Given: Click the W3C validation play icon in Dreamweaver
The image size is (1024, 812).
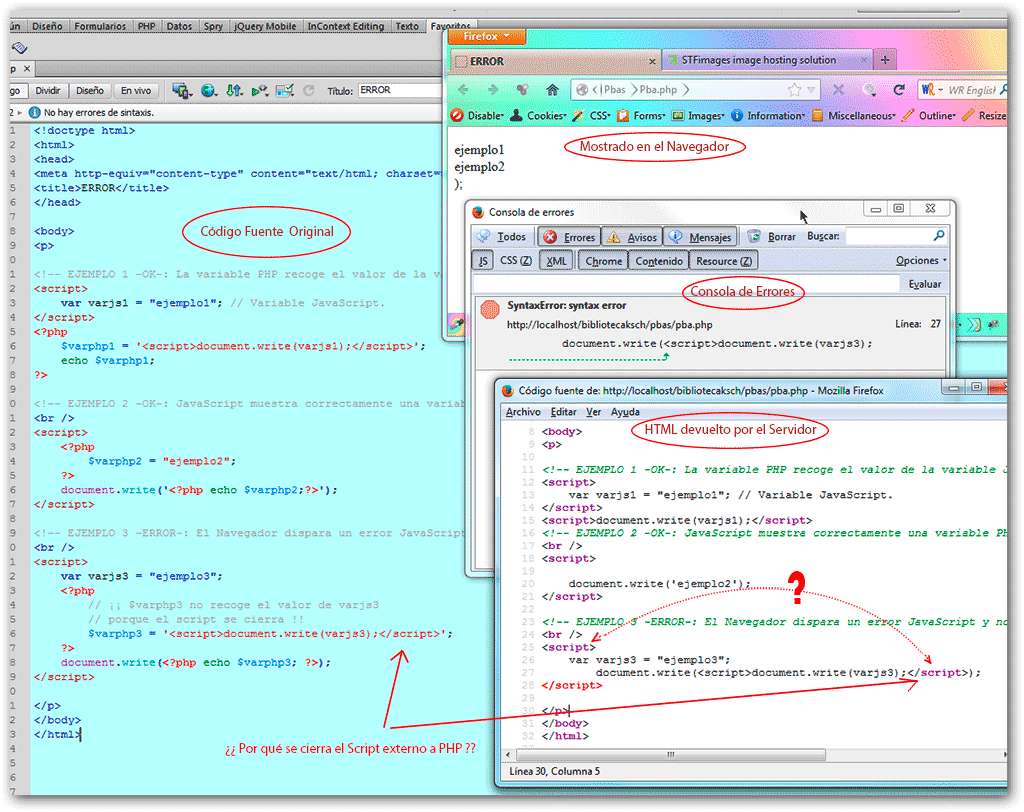Looking at the screenshot, I should click(x=259, y=91).
